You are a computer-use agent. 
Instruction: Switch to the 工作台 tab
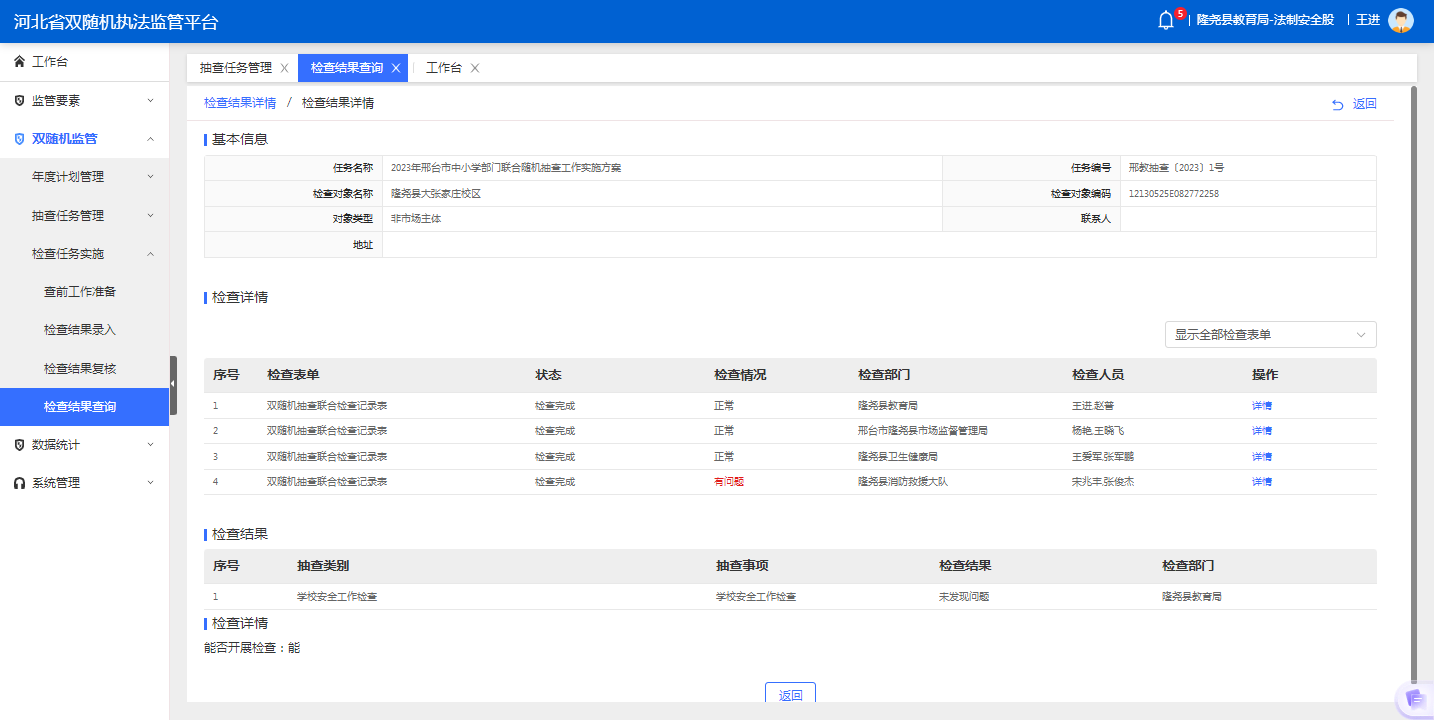click(x=444, y=68)
